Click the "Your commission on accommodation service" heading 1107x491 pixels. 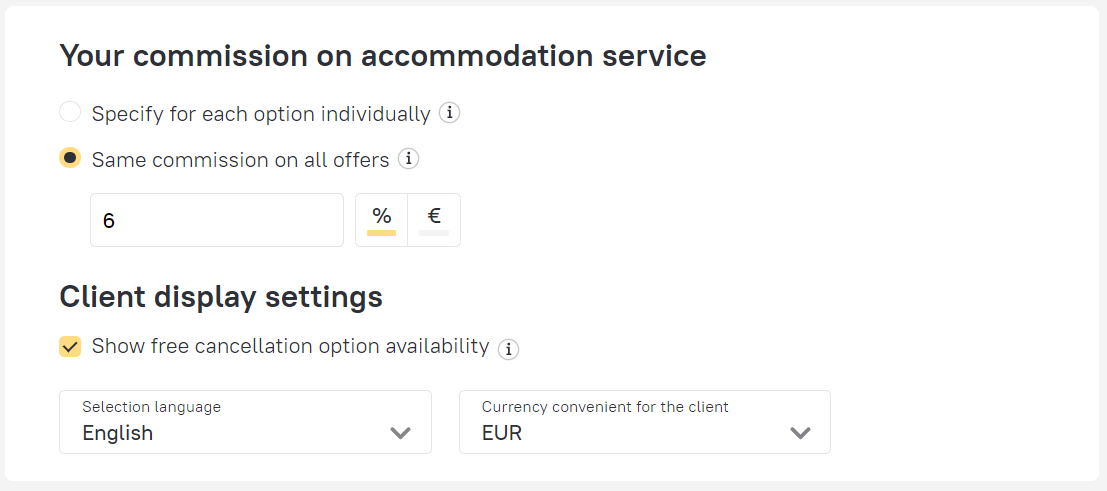tap(383, 56)
